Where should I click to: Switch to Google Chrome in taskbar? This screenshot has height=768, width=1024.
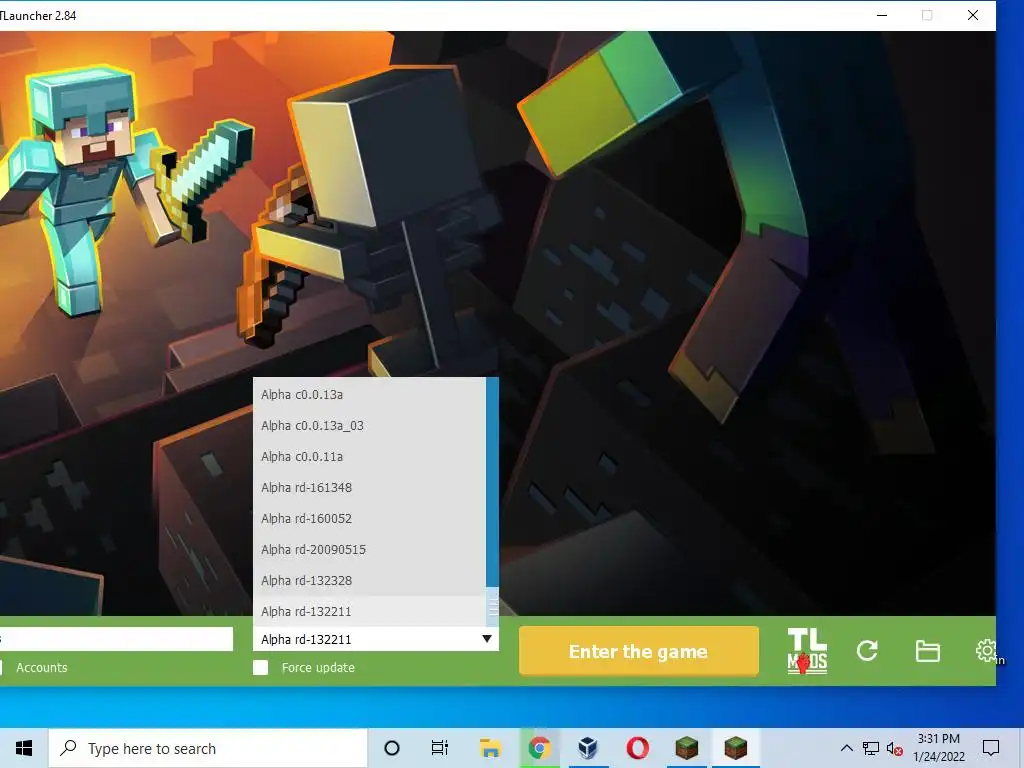click(x=539, y=748)
